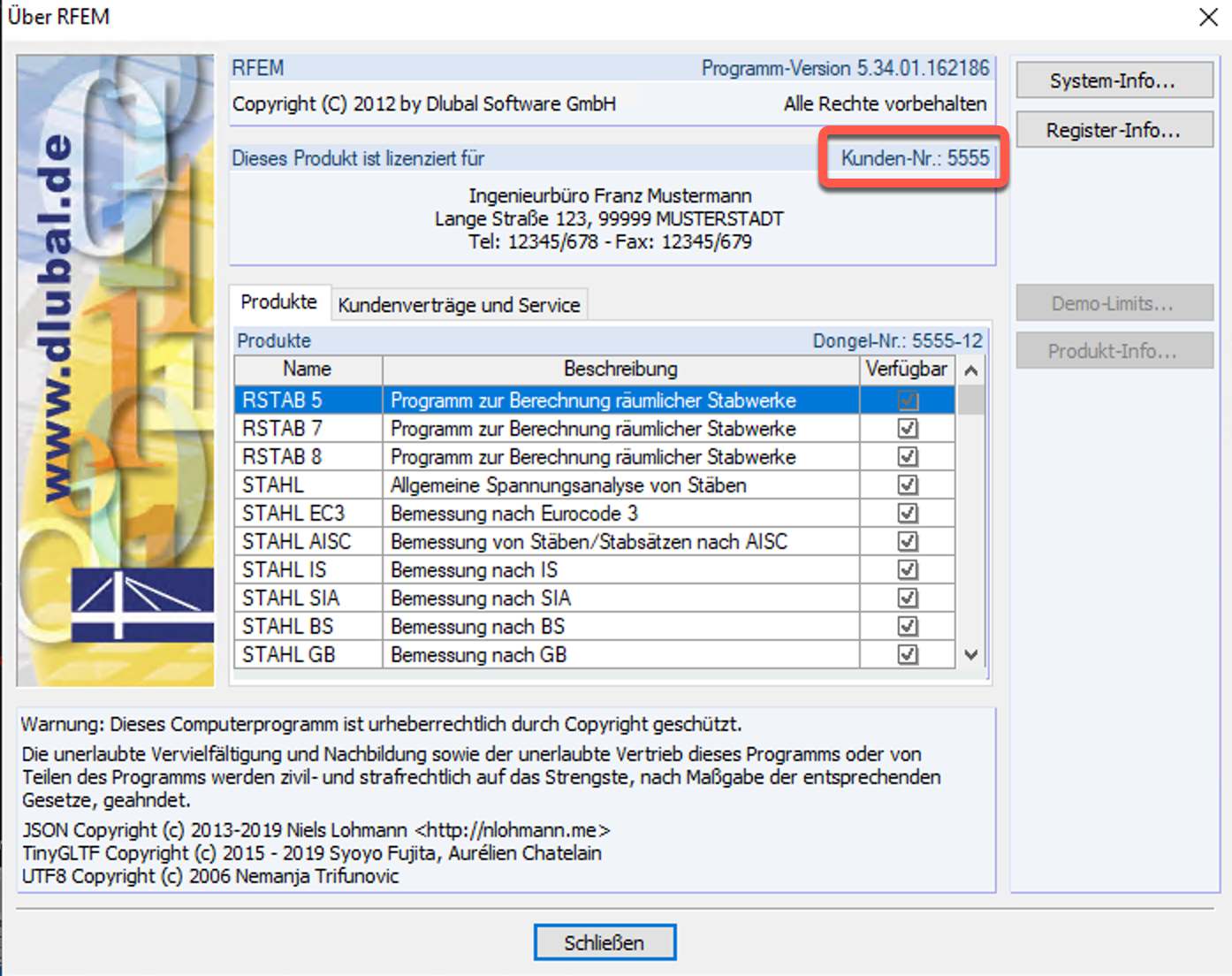
Task: Uncheck the STAHL AISC checkbox
Action: (x=907, y=541)
